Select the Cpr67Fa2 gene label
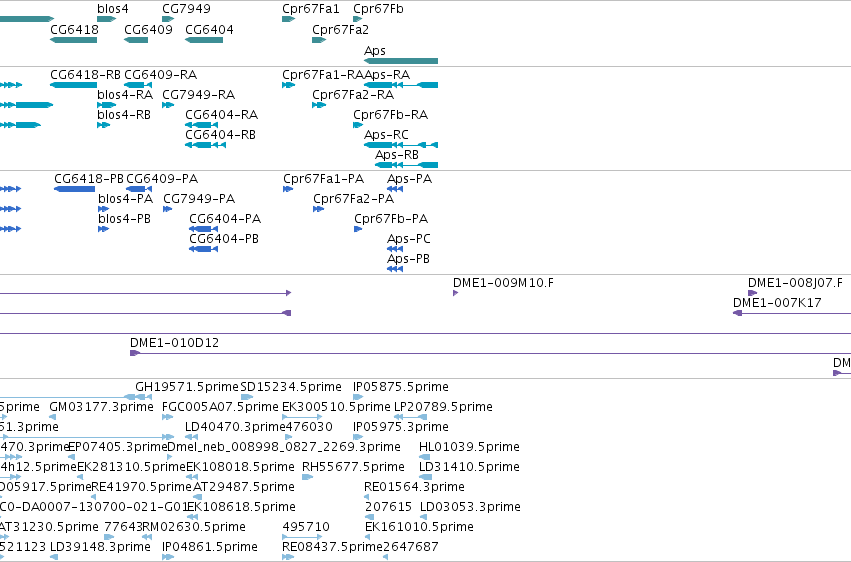This screenshot has height=562, width=851. coord(340,30)
